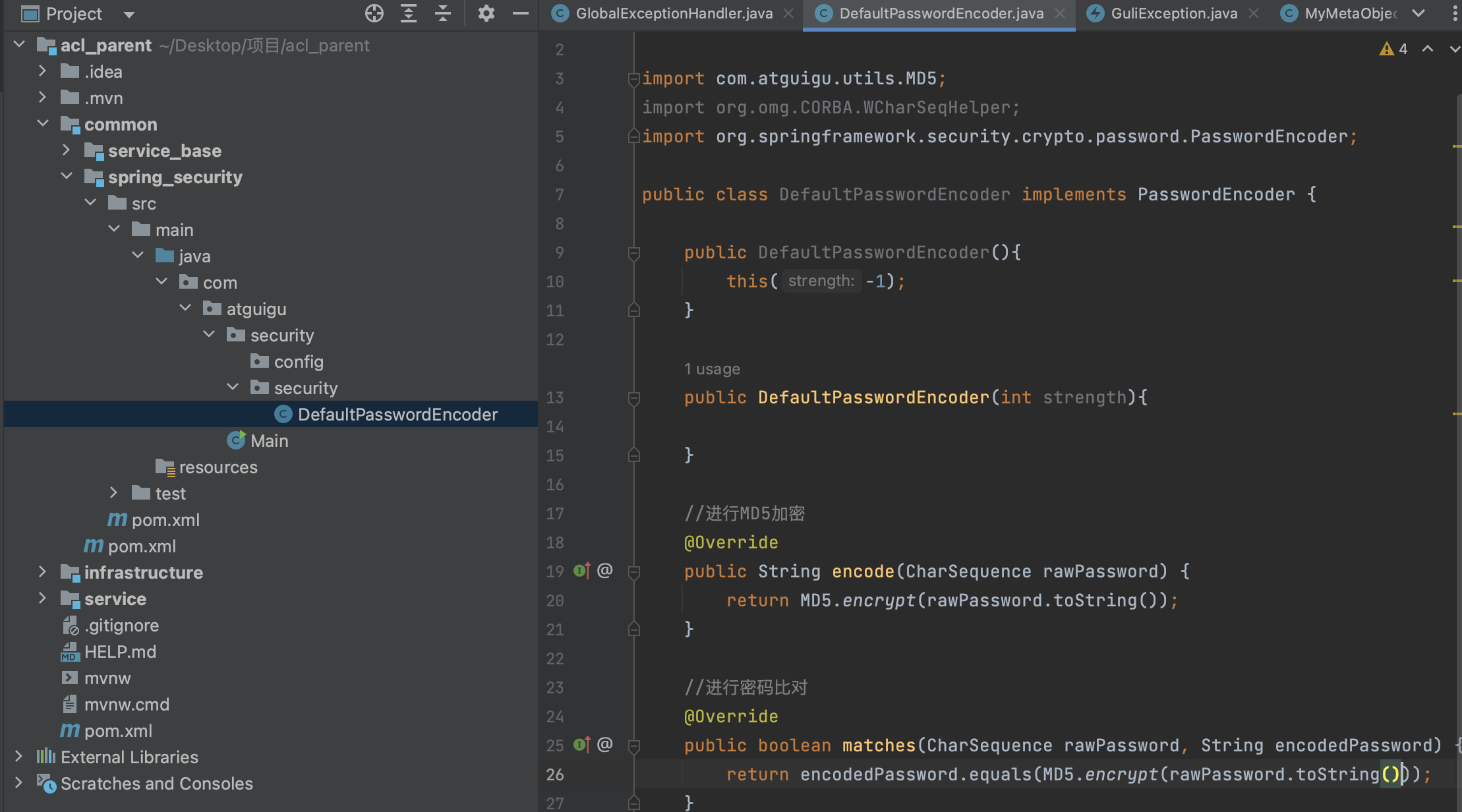Image resolution: width=1462 pixels, height=812 pixels.
Task: Open the Project view dropdown
Action: (x=129, y=14)
